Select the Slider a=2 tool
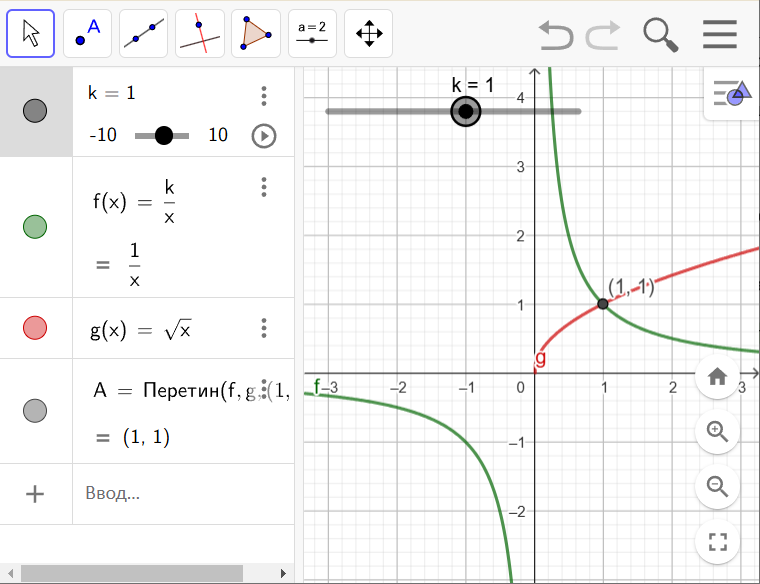The height and width of the screenshot is (584, 760). (x=313, y=34)
